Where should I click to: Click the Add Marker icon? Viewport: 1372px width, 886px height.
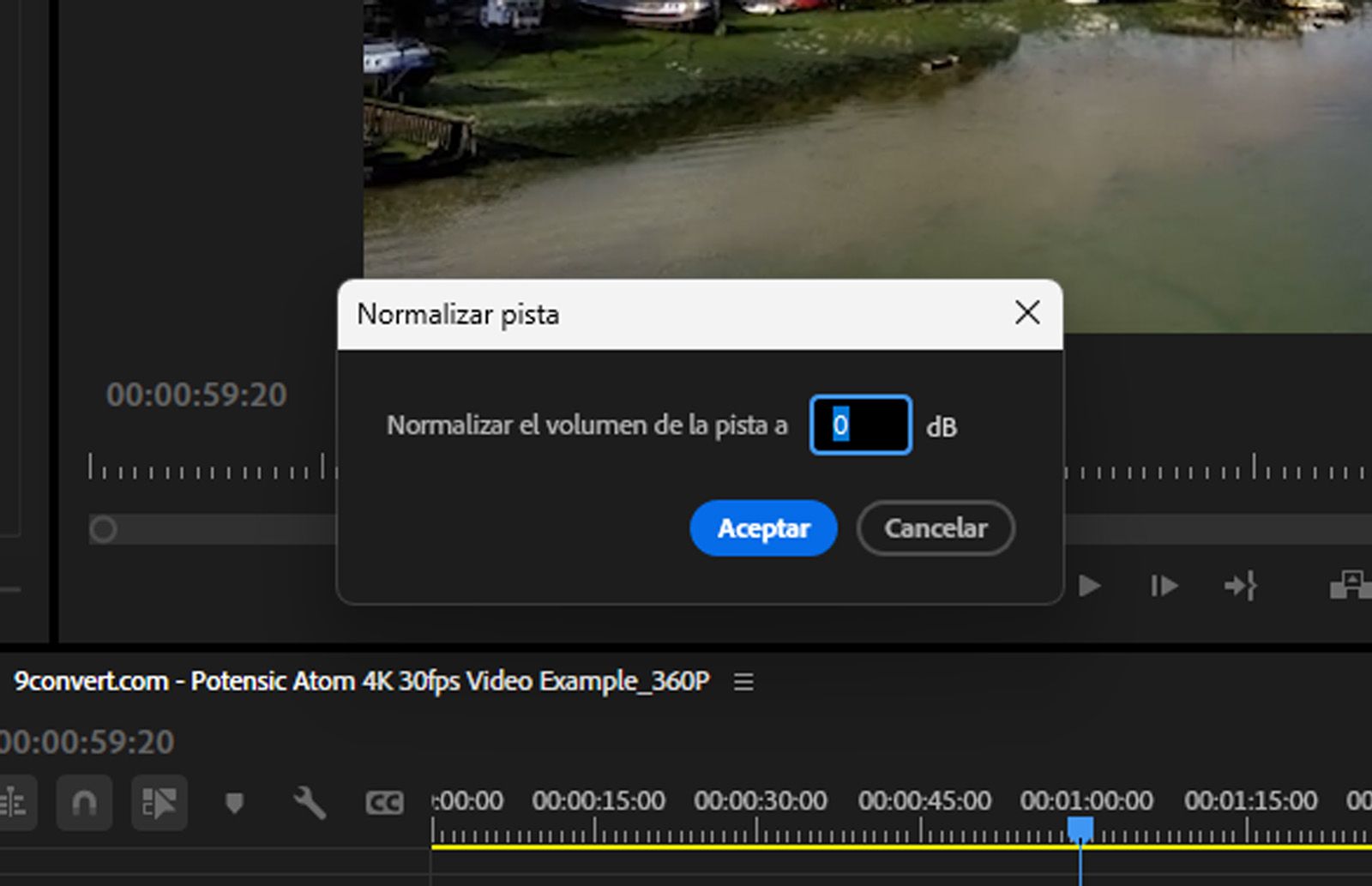coord(233,803)
